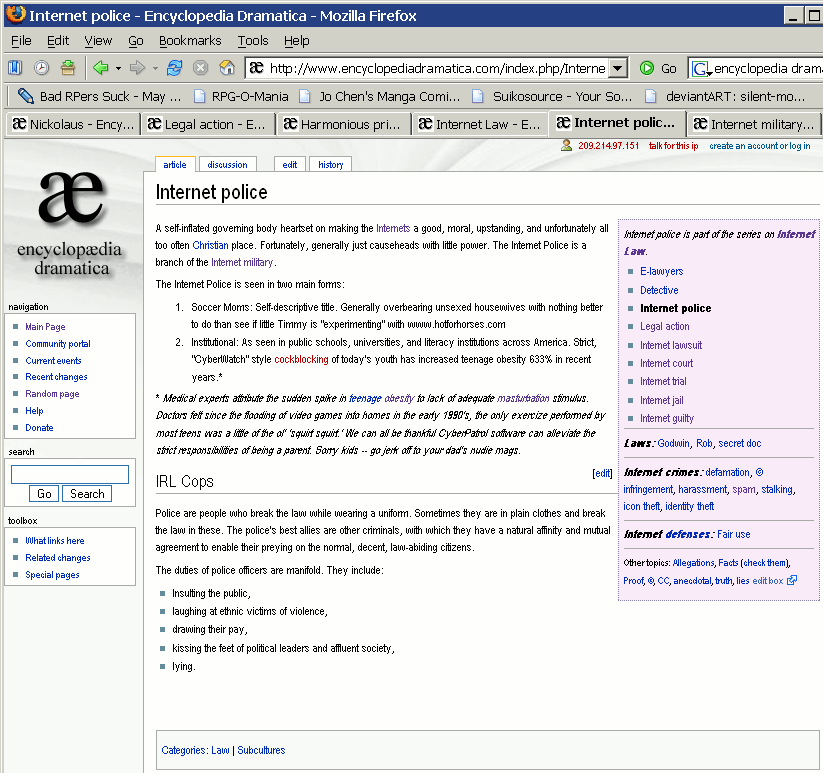Open the edit page tab
The image size is (823, 773).
click(290, 165)
